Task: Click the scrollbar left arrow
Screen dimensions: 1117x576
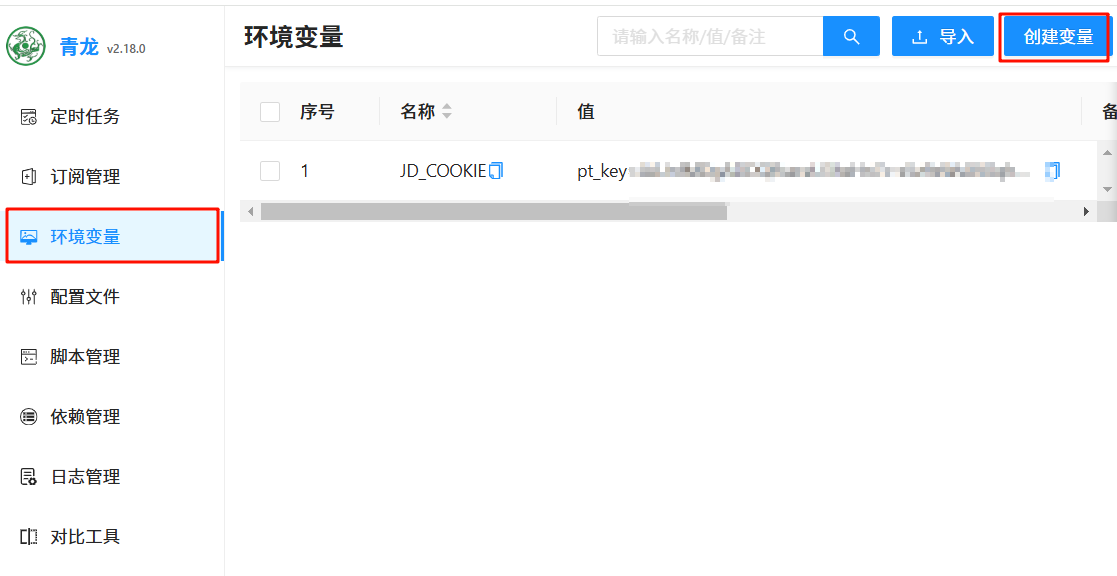Action: 250,211
